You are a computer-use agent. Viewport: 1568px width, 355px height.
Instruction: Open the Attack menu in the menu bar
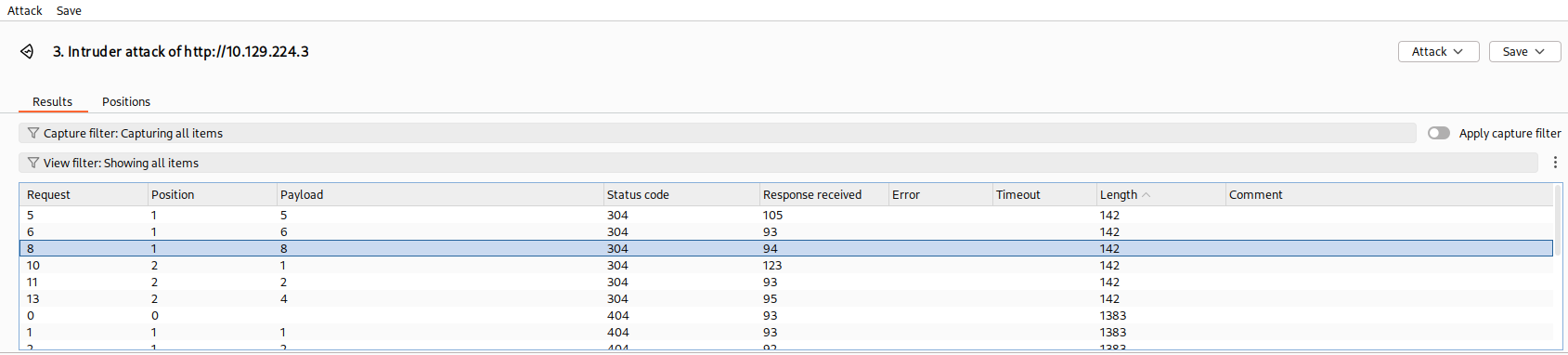pos(25,10)
